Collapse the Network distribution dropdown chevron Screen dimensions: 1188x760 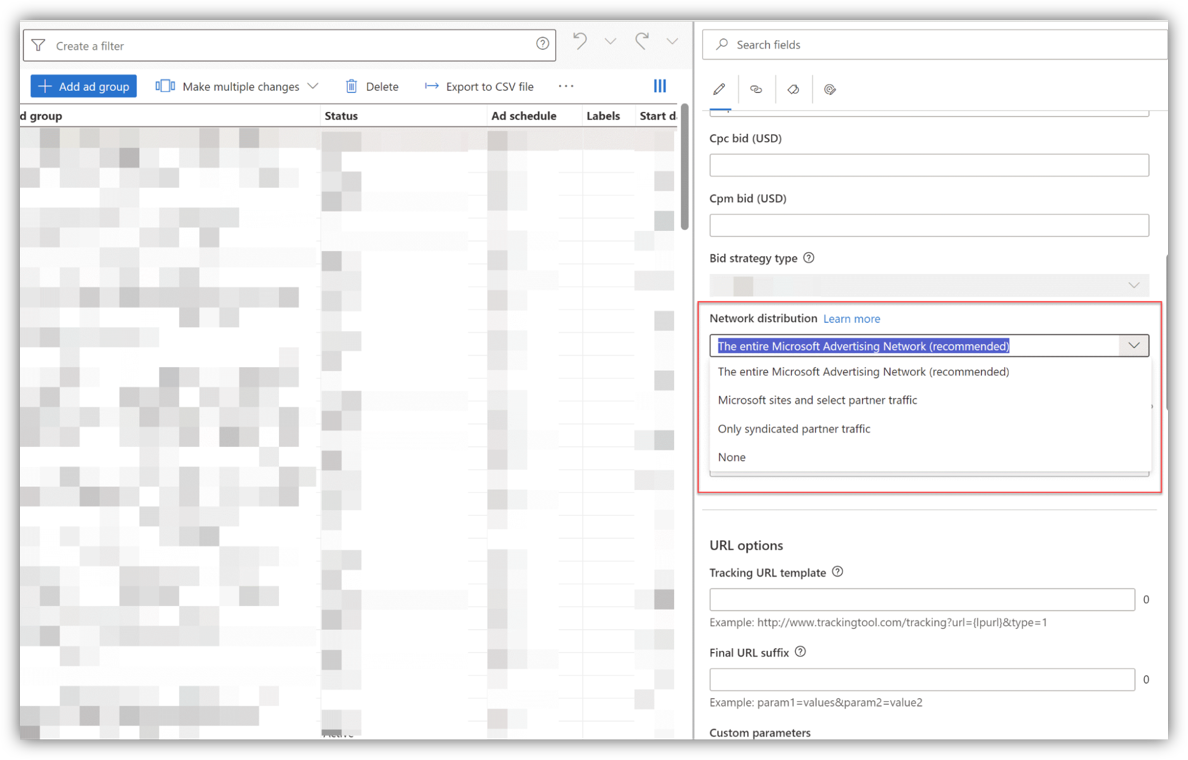coord(1134,346)
